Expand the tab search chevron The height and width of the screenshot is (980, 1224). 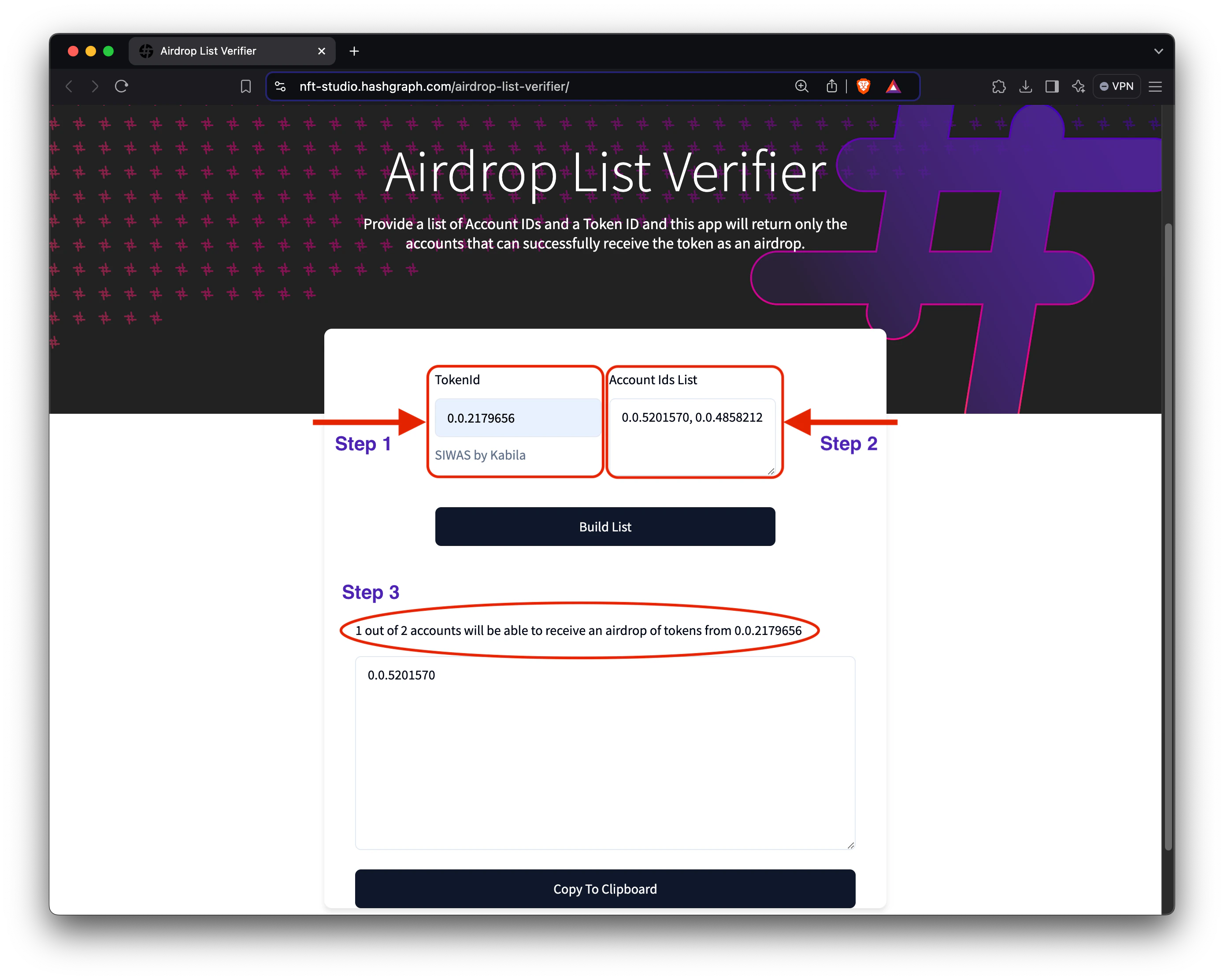[1159, 51]
